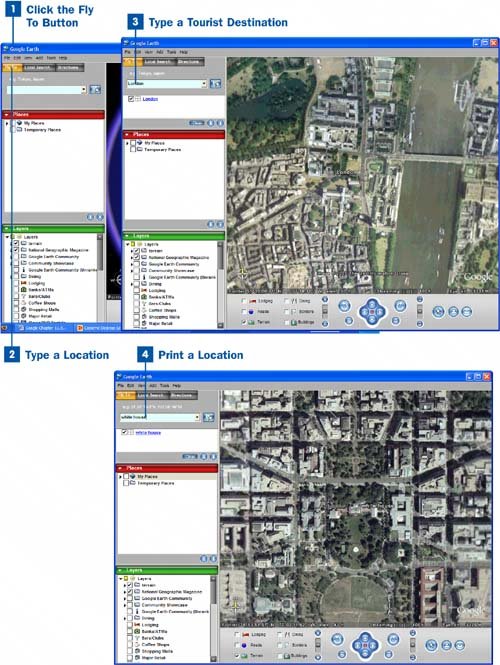Switch to the Directions tab in the White House window
The height and width of the screenshot is (665, 500).
click(x=183, y=395)
